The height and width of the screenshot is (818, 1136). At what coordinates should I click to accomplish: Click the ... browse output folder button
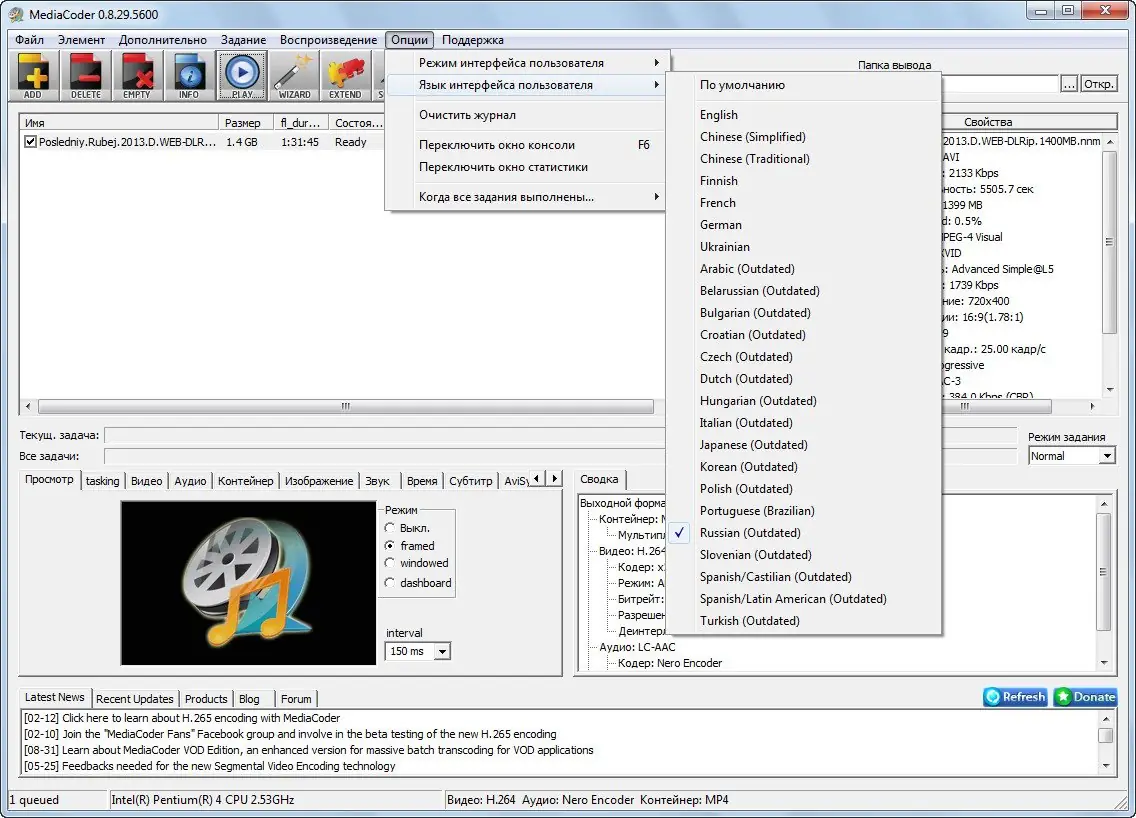[x=1069, y=84]
